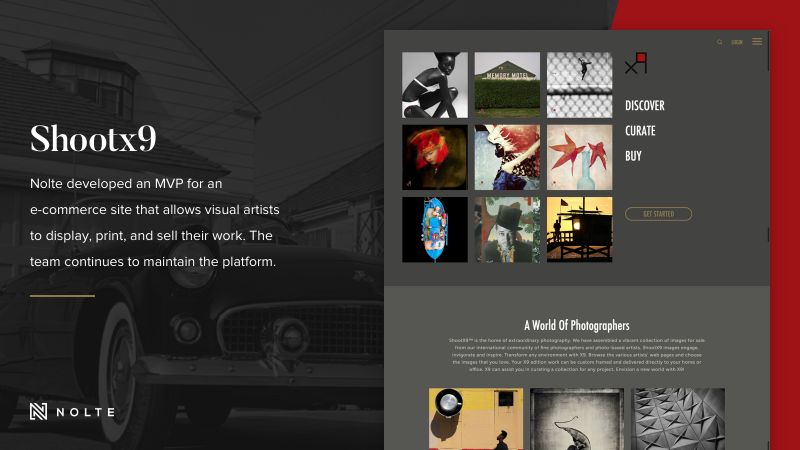Click the Shootx9 title text

tap(93, 139)
